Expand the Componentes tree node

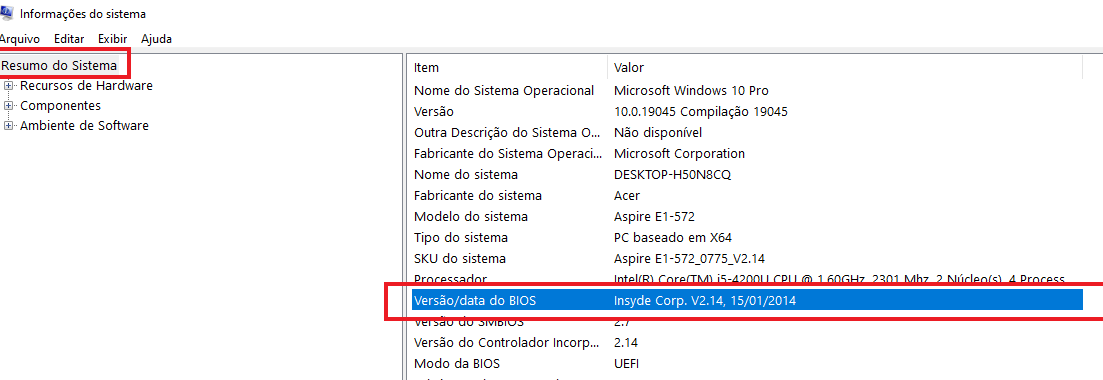[x=8, y=106]
